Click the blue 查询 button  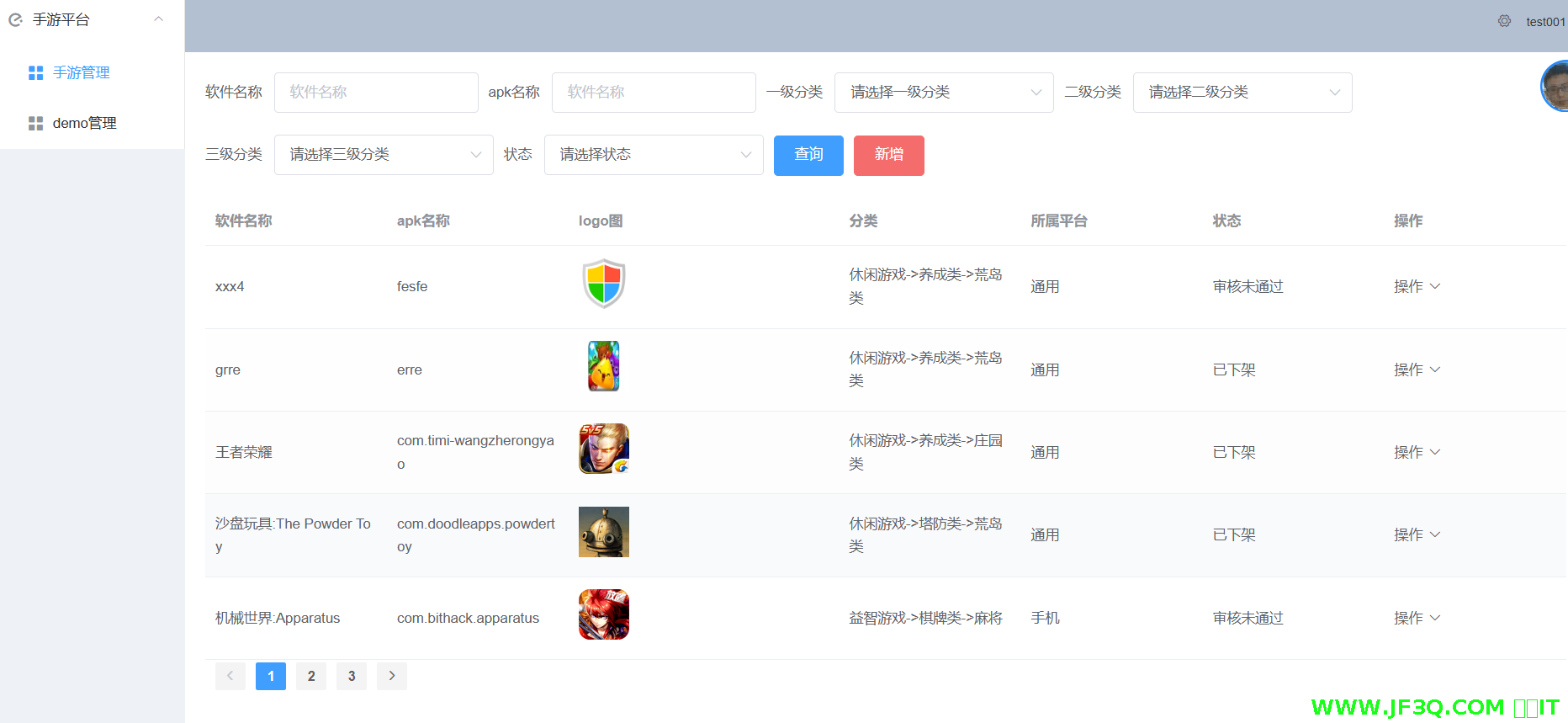click(x=808, y=155)
